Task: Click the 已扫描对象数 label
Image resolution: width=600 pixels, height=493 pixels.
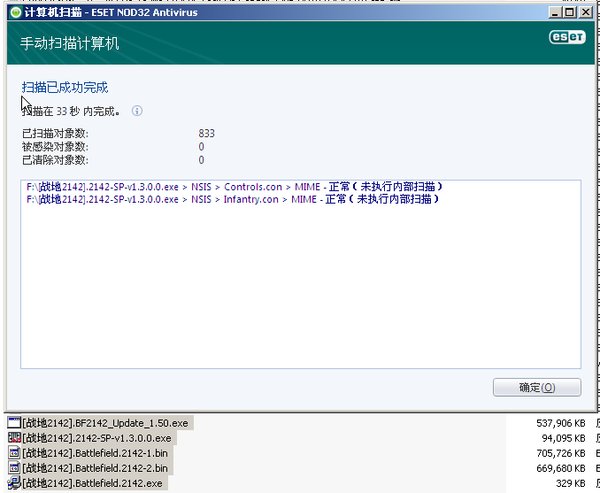Action: tap(55, 134)
